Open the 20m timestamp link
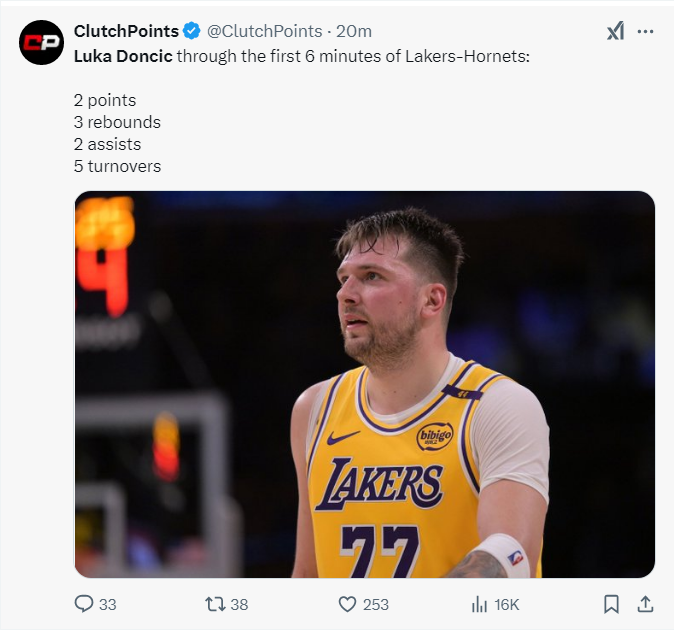The width and height of the screenshot is (674, 630). pyautogui.click(x=354, y=31)
